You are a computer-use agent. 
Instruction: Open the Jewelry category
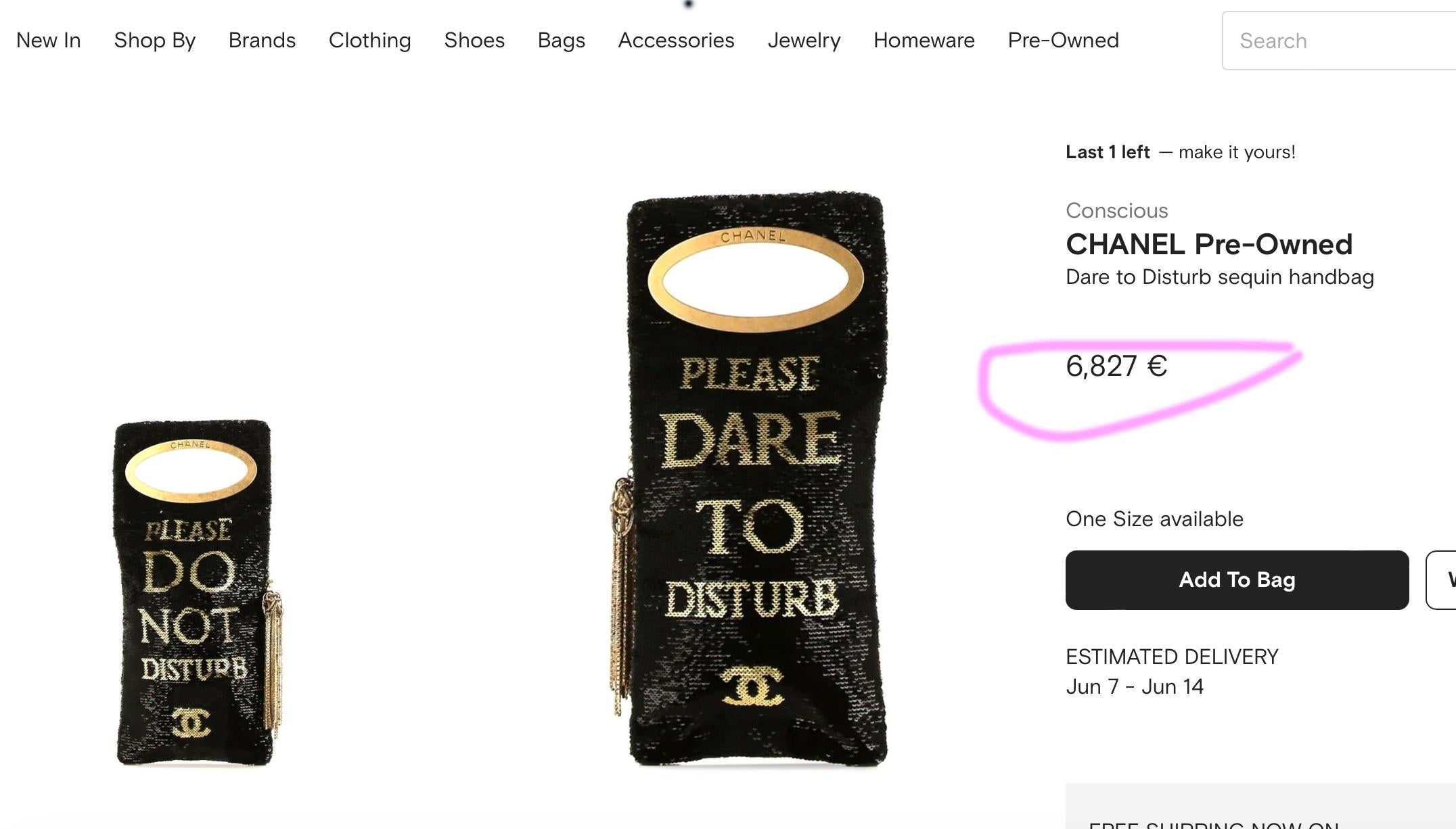(x=804, y=41)
